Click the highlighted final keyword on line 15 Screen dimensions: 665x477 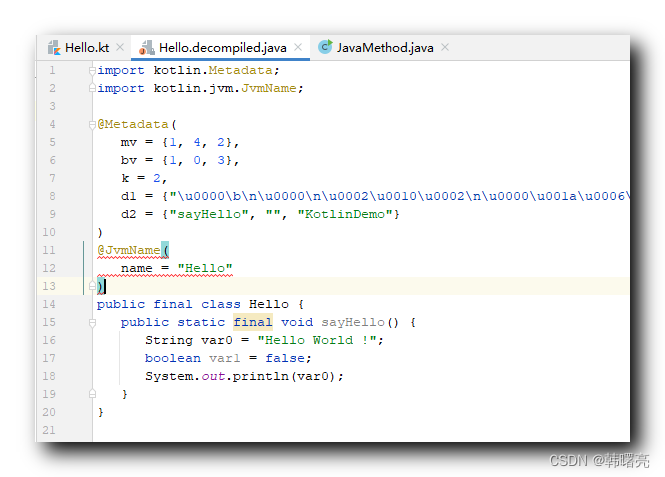[x=253, y=322]
